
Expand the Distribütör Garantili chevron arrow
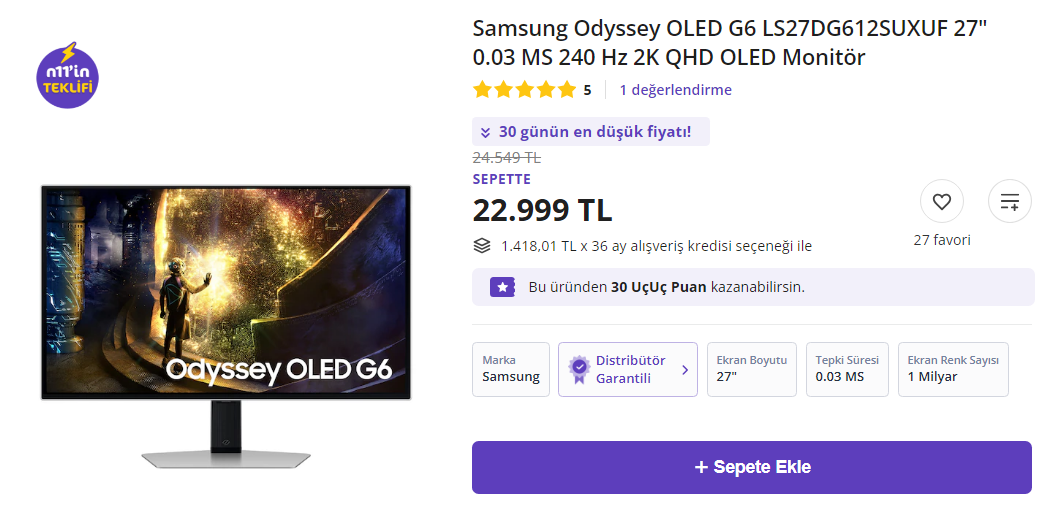coord(685,369)
